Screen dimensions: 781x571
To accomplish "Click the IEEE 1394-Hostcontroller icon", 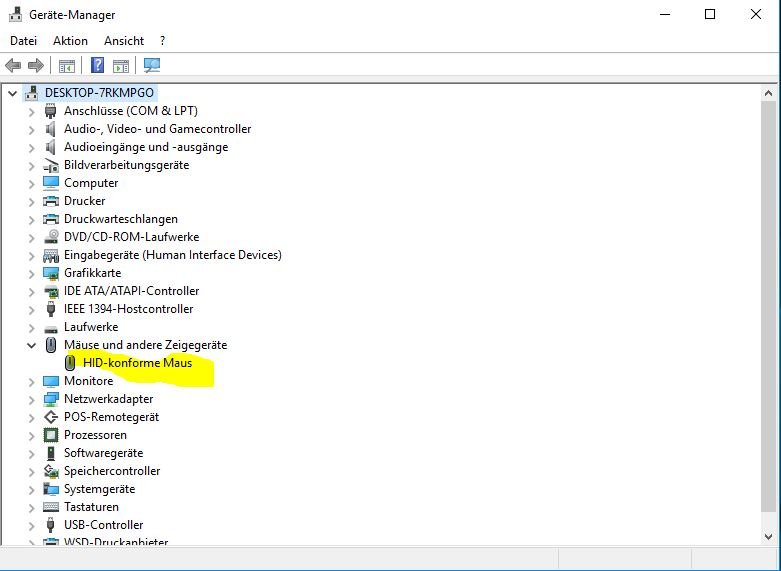I will tap(50, 309).
